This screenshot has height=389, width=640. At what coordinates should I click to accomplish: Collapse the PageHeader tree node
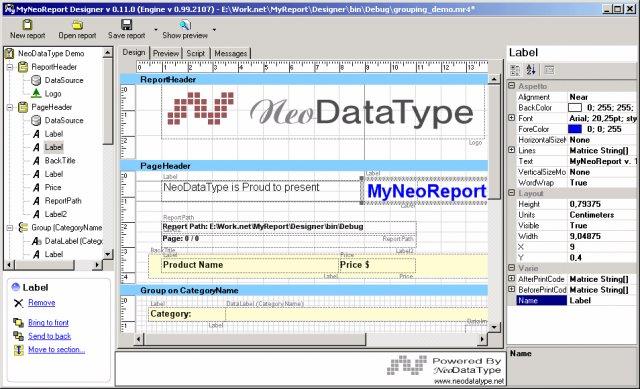tap(10, 107)
